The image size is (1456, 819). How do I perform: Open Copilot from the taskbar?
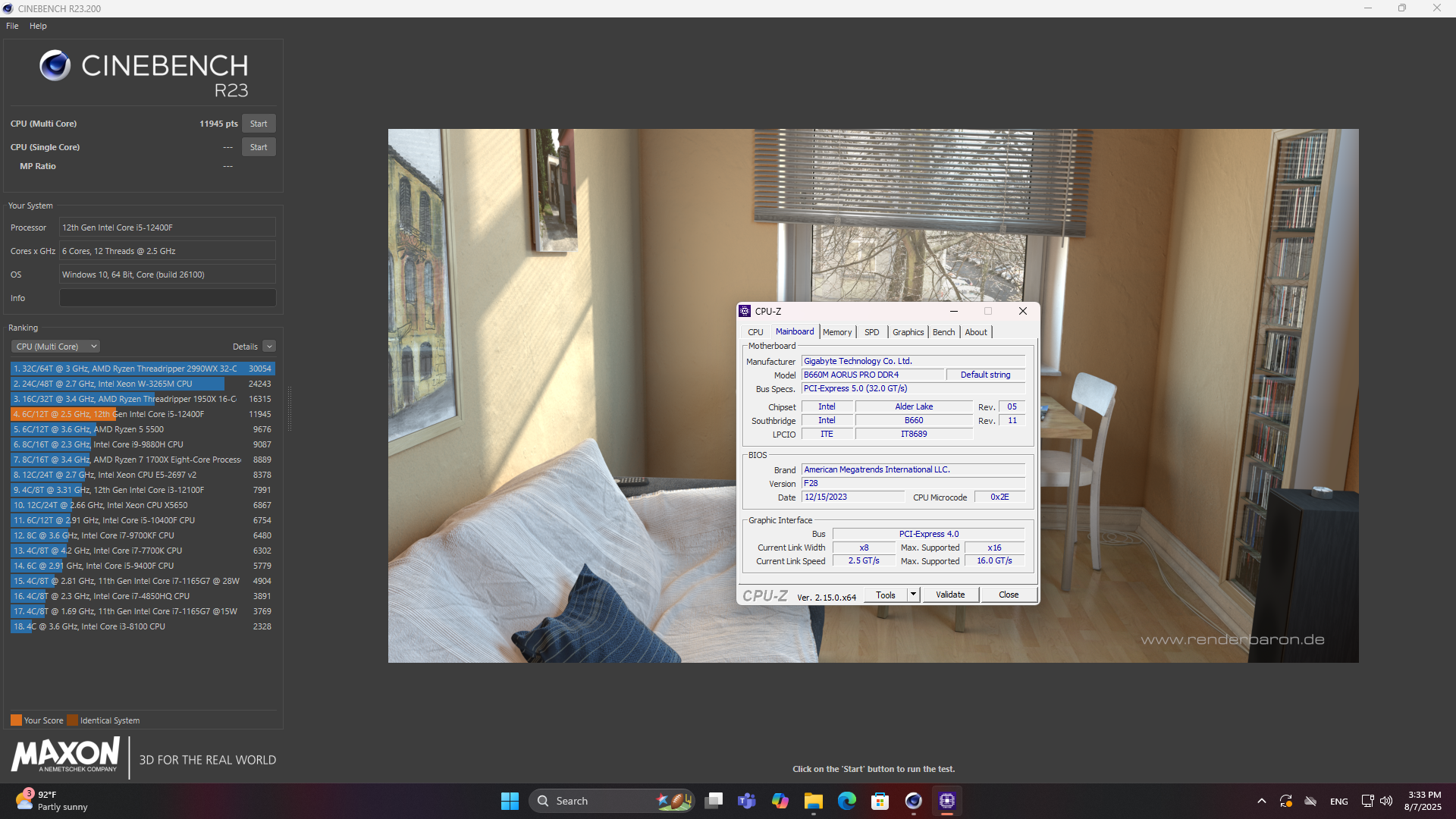[780, 801]
